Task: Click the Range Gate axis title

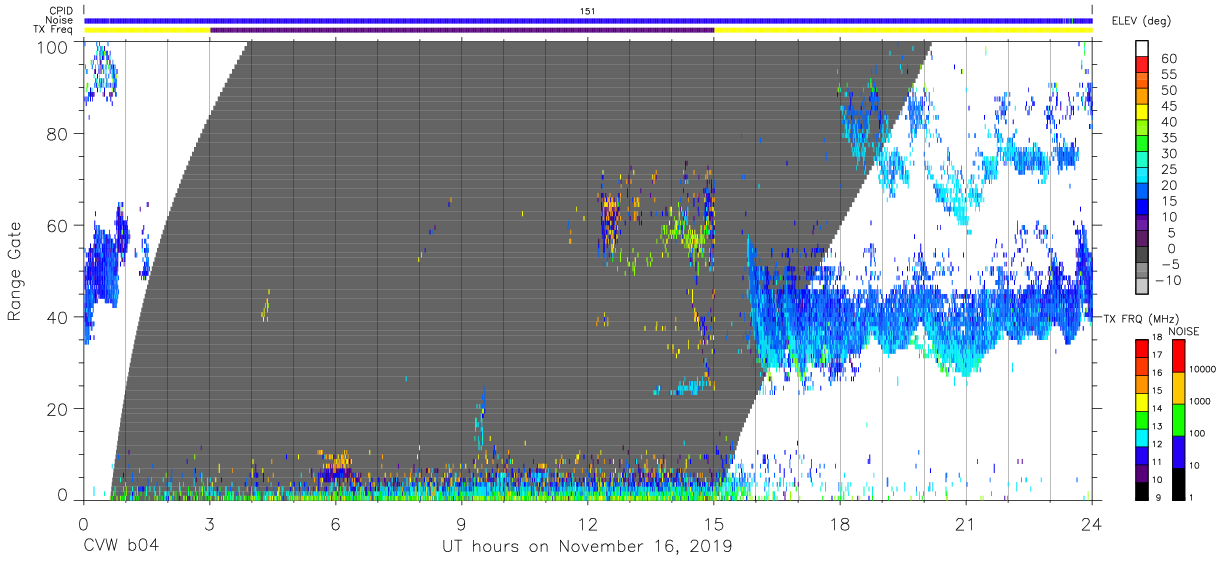Action: point(16,270)
